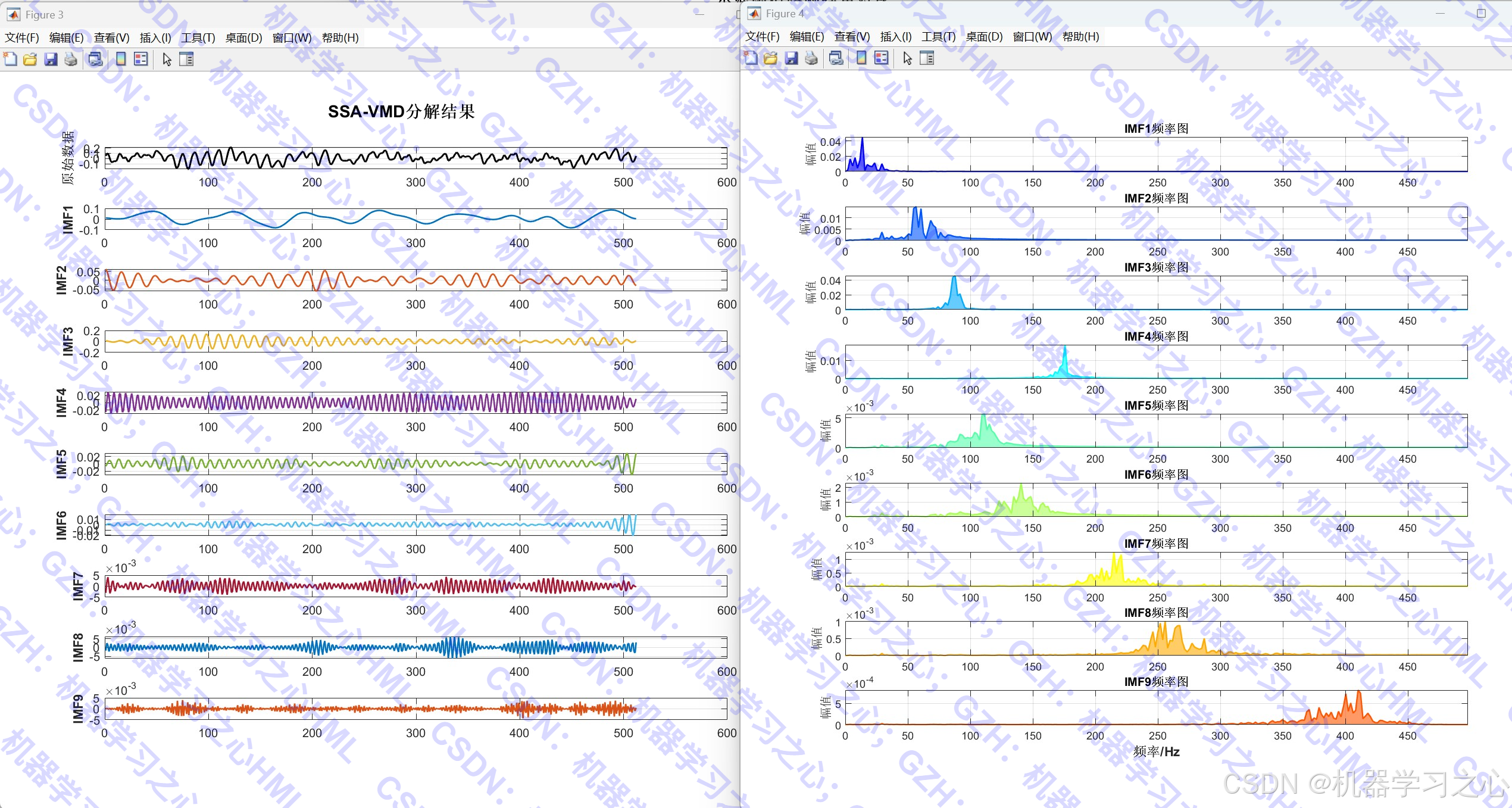Save Figure 4 with floppy icon
This screenshot has height=808, width=1512.
click(791, 58)
